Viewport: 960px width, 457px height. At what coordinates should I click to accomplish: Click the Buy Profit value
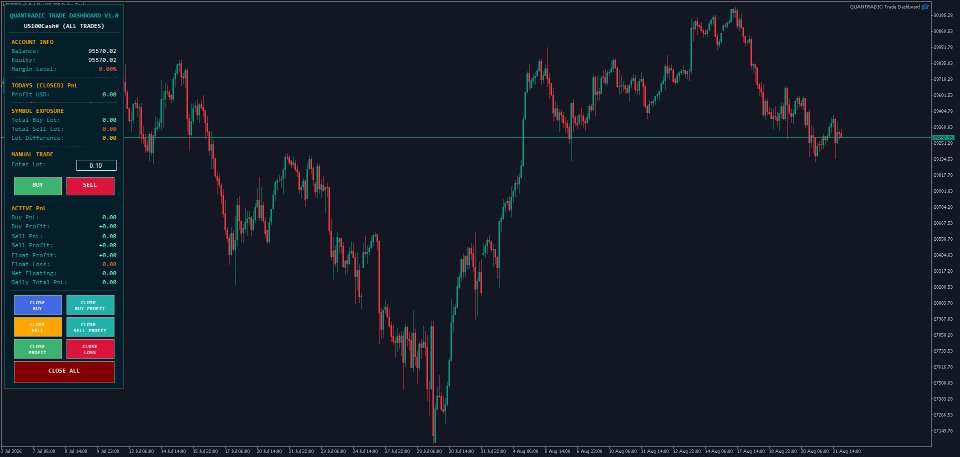[x=108, y=227]
